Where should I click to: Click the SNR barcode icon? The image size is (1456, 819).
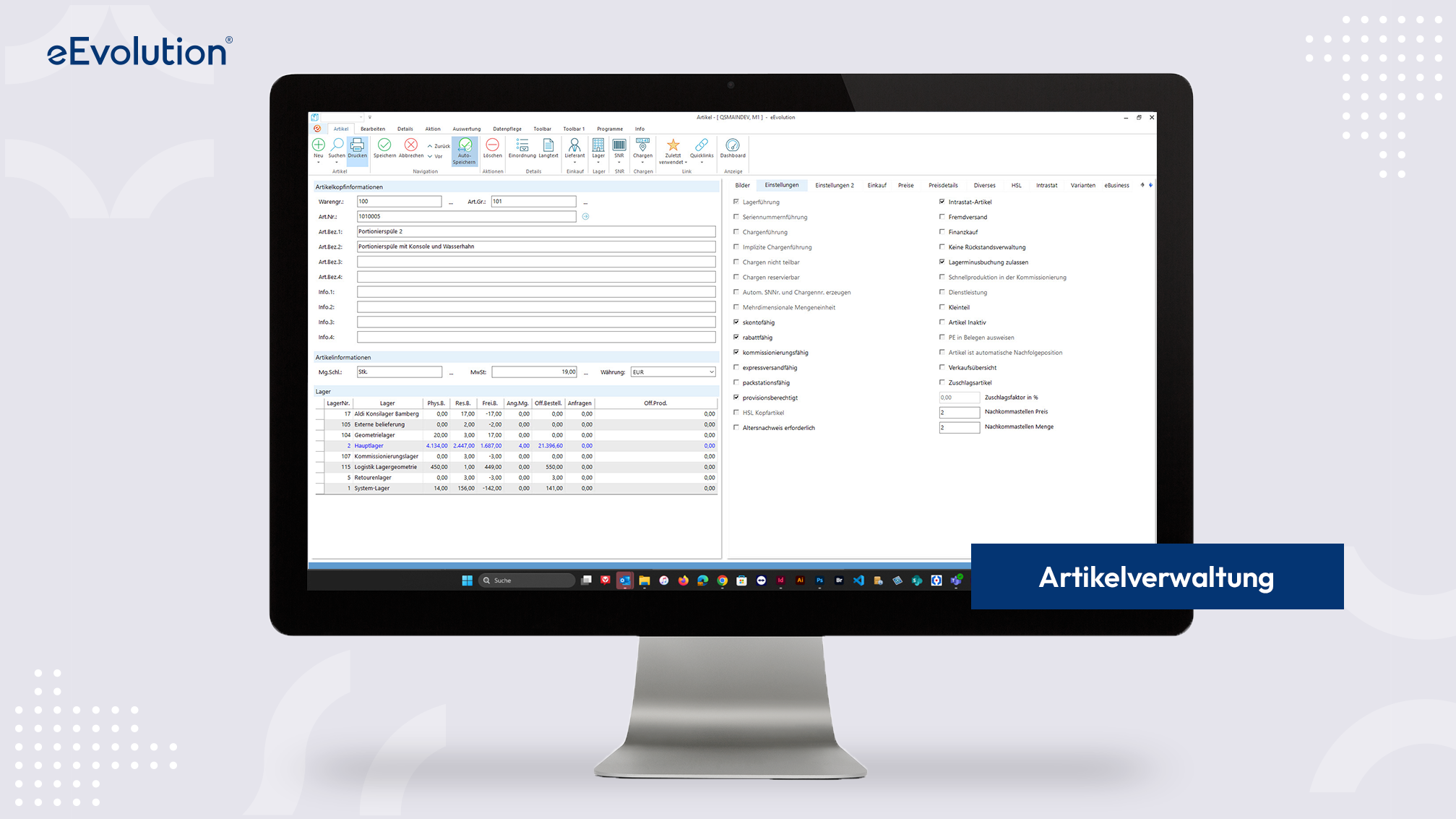click(x=619, y=145)
